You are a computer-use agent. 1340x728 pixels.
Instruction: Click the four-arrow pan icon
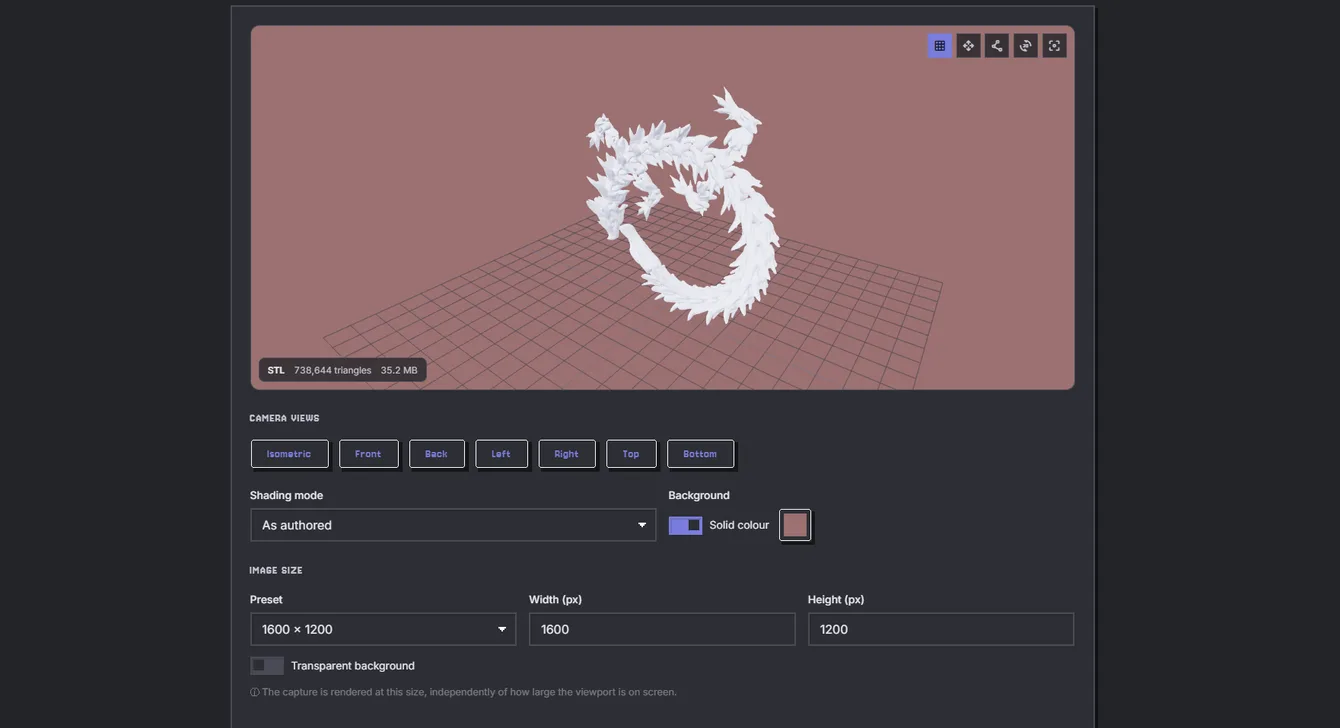[x=968, y=46]
